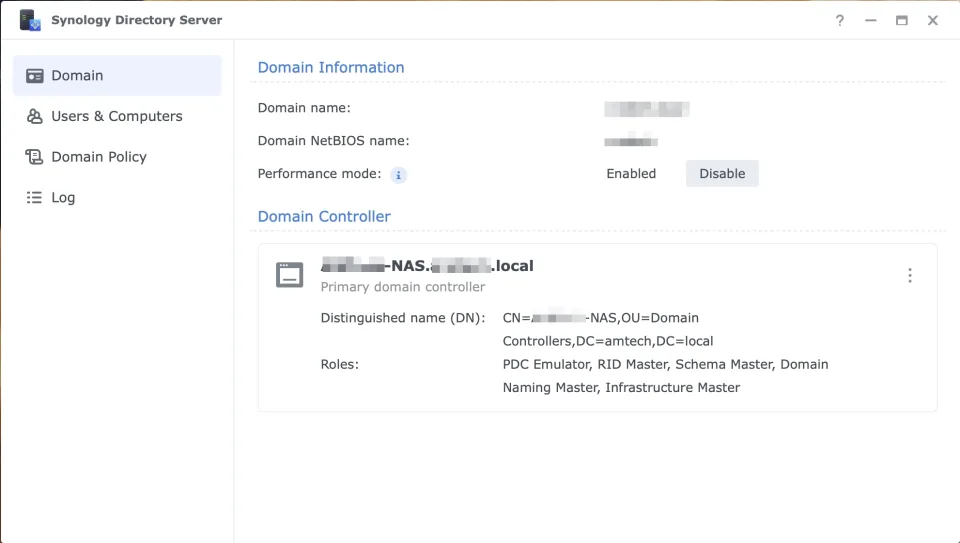Click the Domain Policy scroll icon
Viewport: 960px width, 543px height.
coord(34,157)
